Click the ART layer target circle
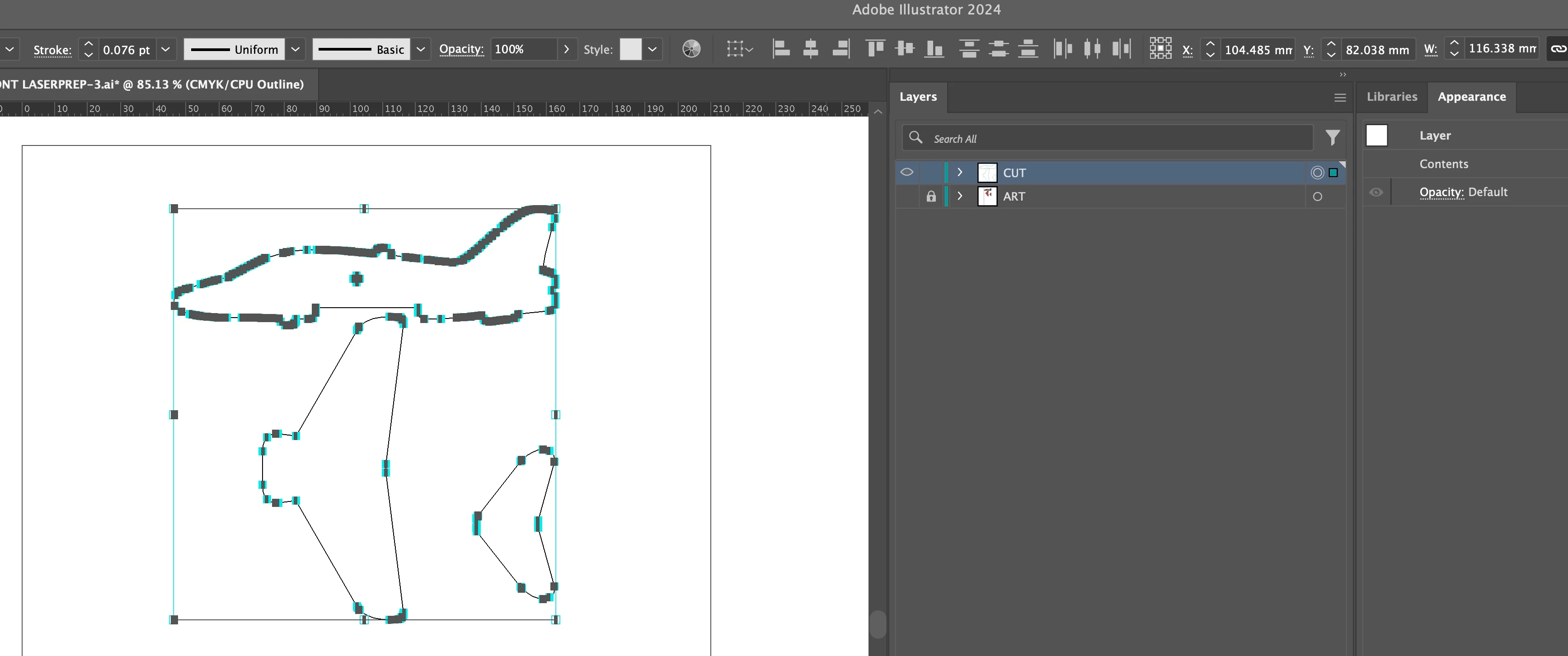 1317,197
